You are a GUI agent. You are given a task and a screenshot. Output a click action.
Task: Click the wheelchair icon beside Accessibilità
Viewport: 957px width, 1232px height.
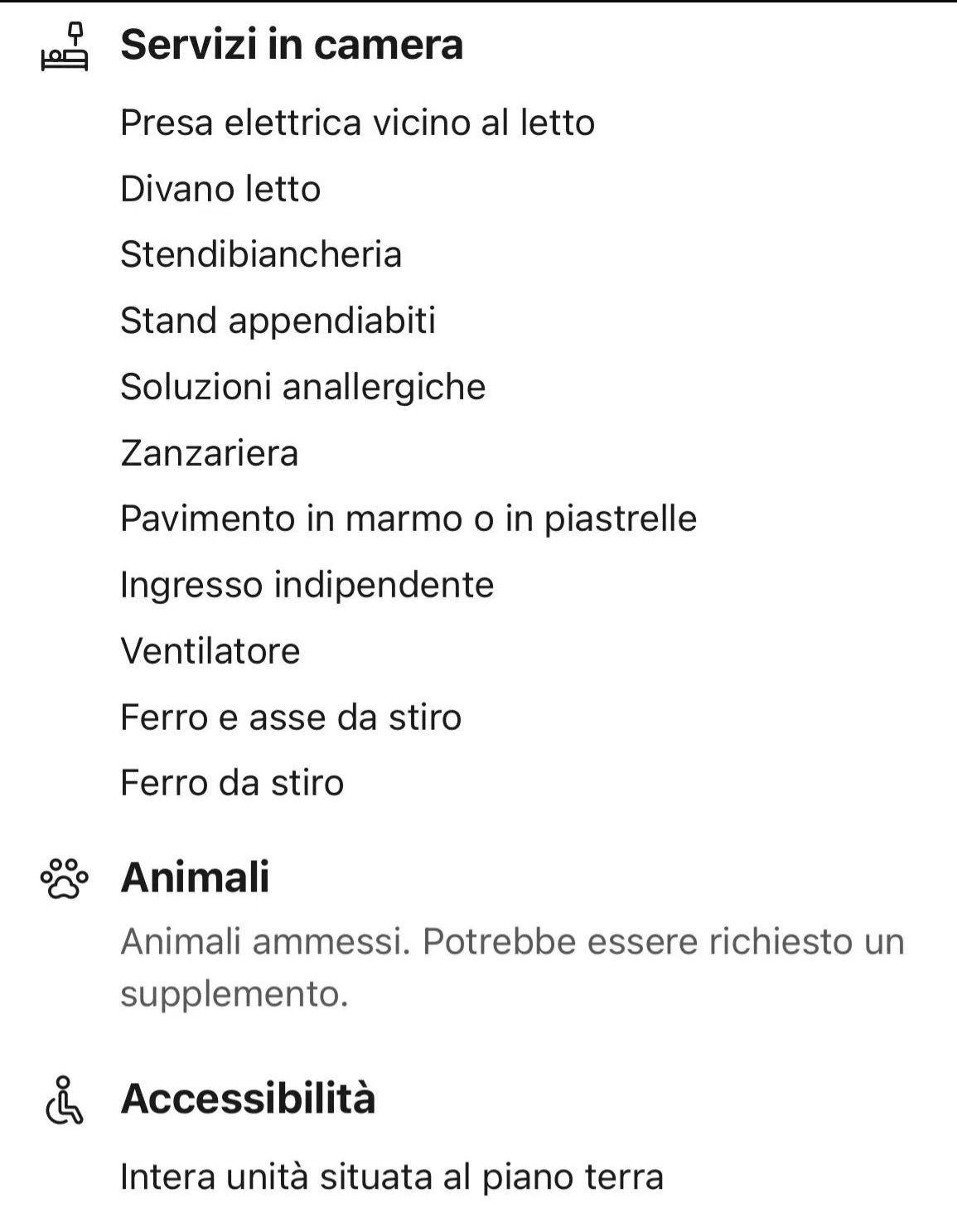(64, 1100)
